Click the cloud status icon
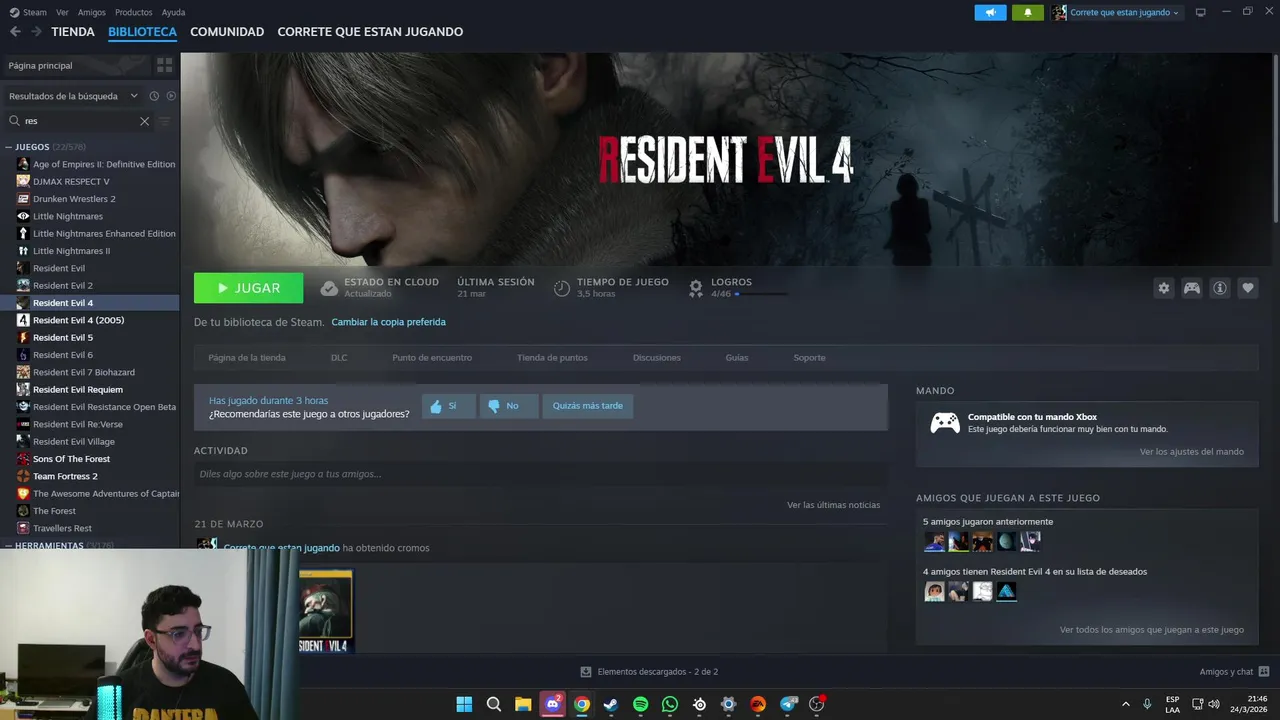The image size is (1280, 720). [329, 288]
